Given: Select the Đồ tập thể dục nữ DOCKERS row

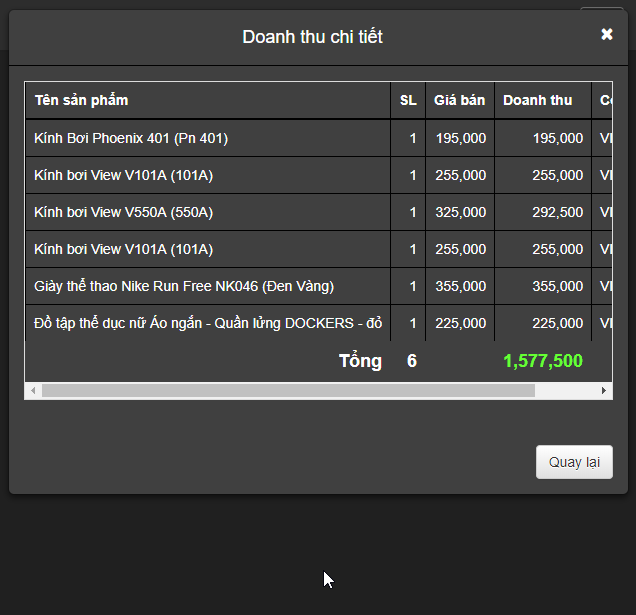Looking at the screenshot, I should (x=207, y=323).
